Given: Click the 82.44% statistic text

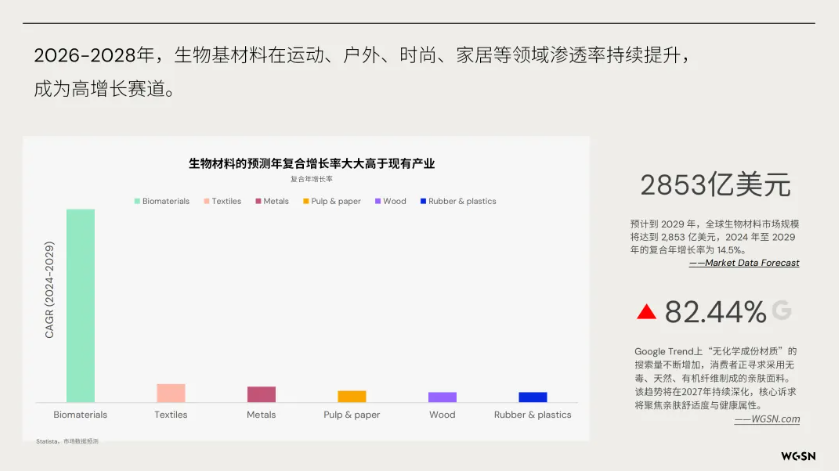Looking at the screenshot, I should [x=715, y=312].
